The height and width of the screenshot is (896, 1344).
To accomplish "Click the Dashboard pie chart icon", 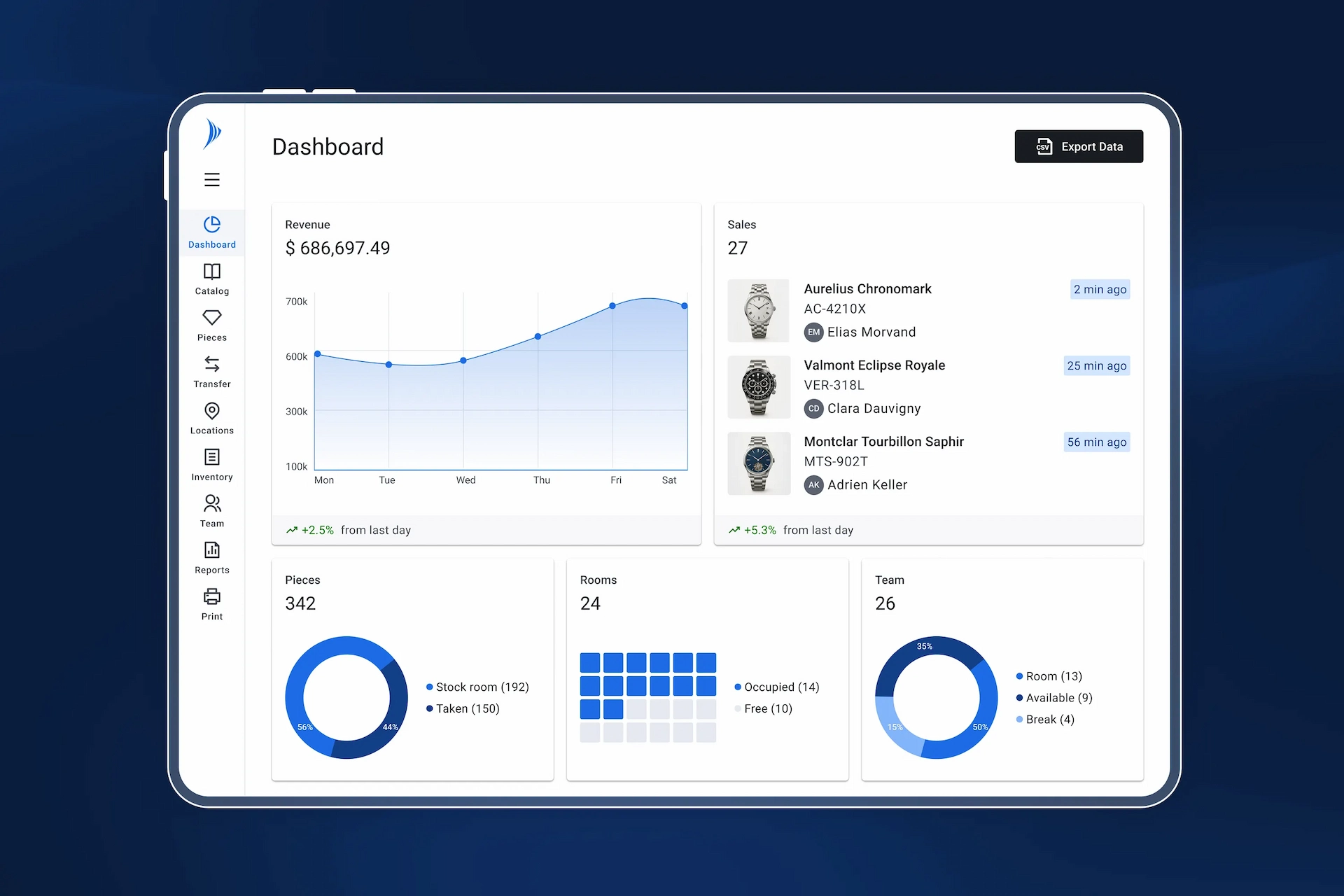I will (211, 225).
